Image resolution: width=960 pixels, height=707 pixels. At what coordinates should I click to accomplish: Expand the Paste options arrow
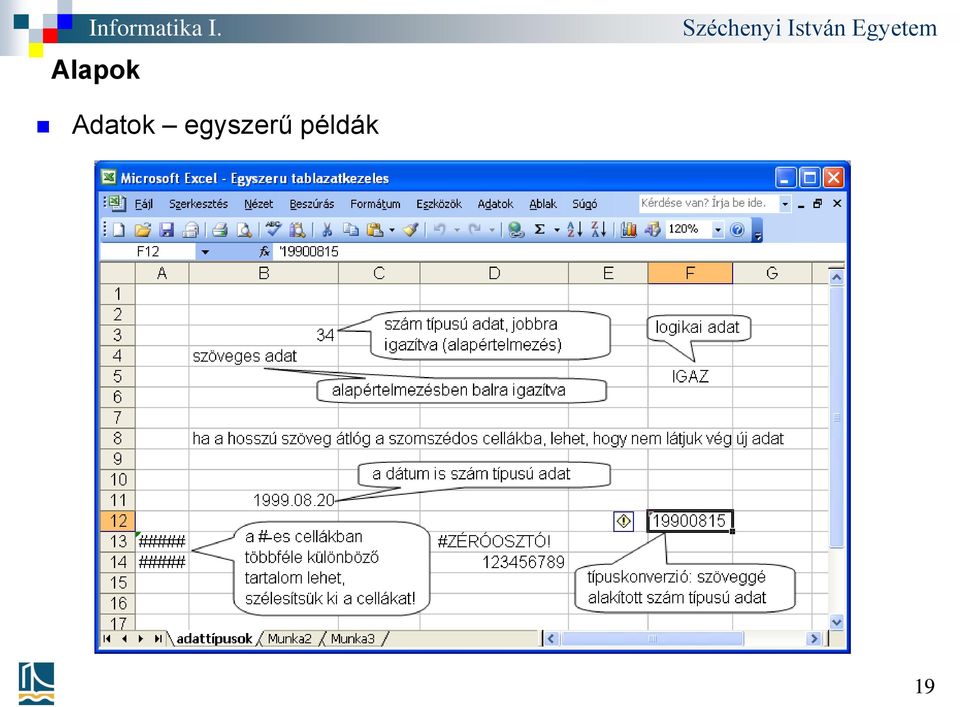point(392,230)
